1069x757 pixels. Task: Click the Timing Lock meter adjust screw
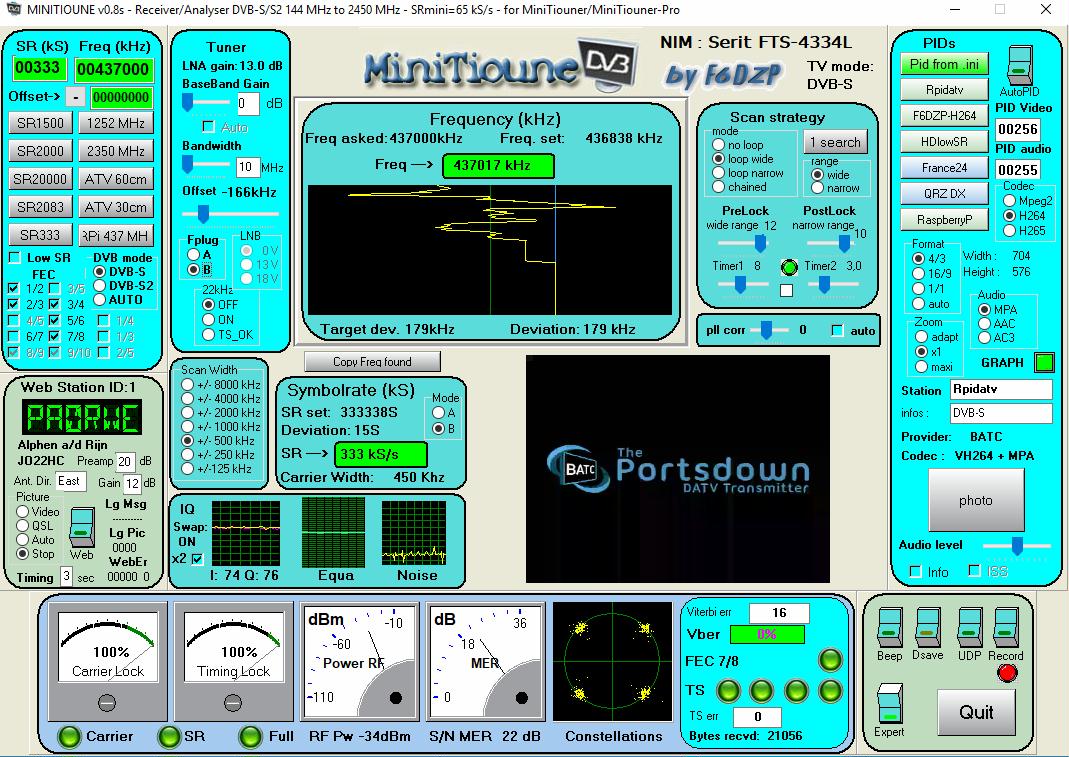232,702
